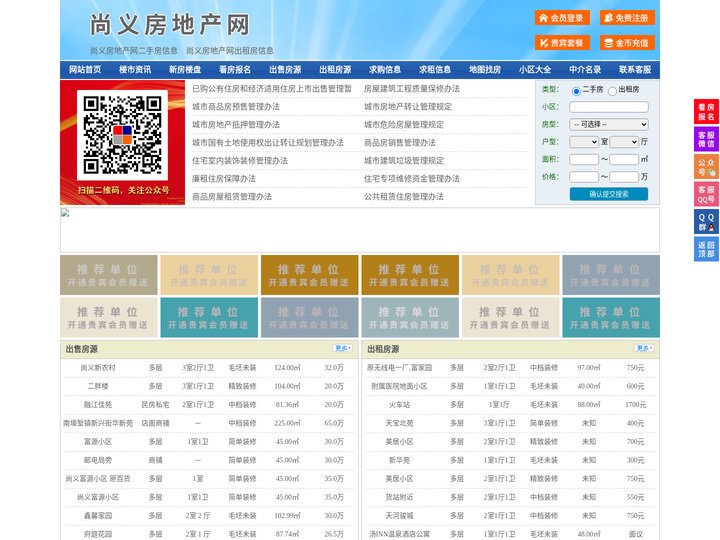Open the 融江佳苑 sale listing
Viewport: 720px width, 540px height.
(98, 405)
